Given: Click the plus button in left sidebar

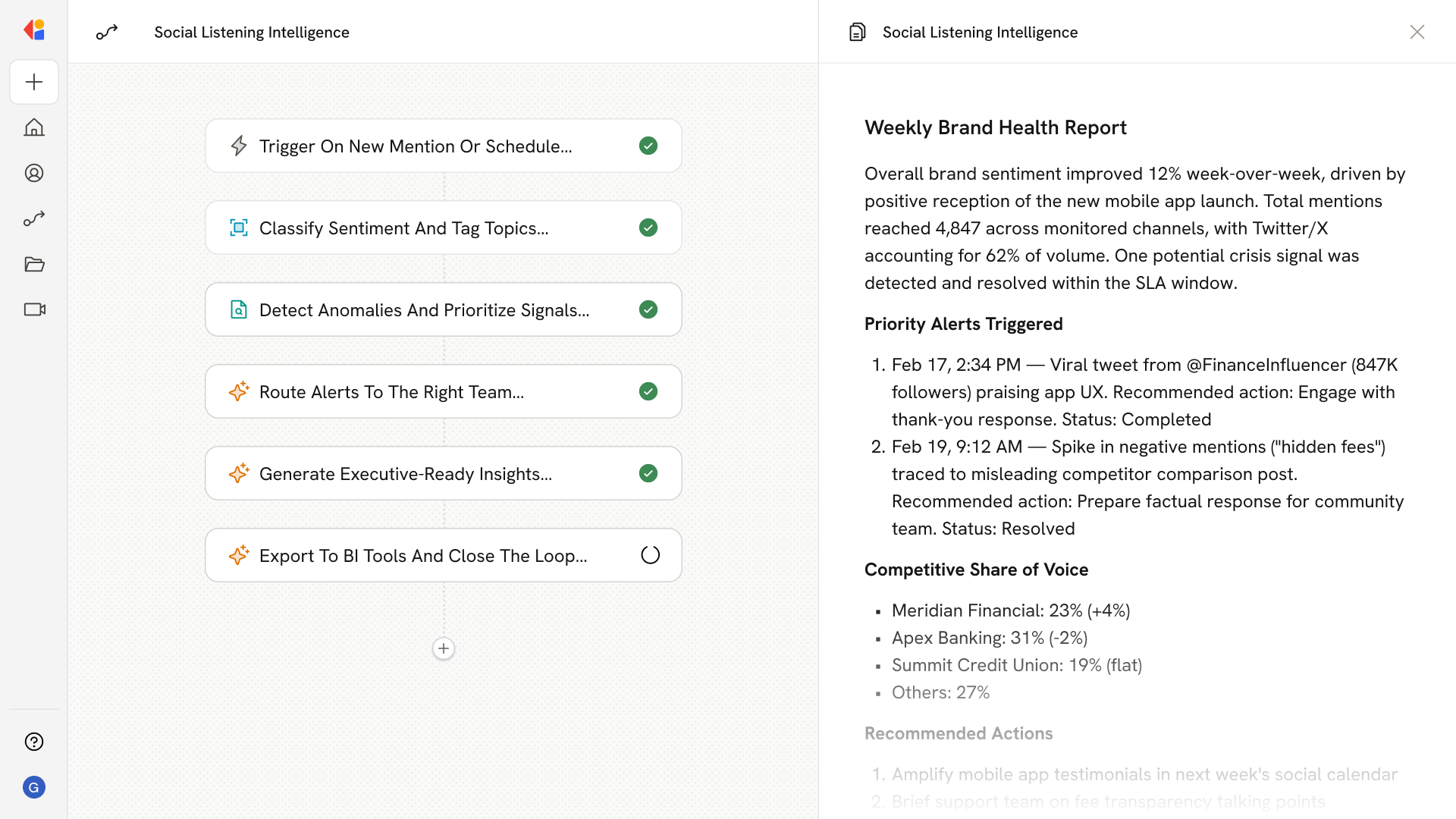Looking at the screenshot, I should click(x=34, y=82).
